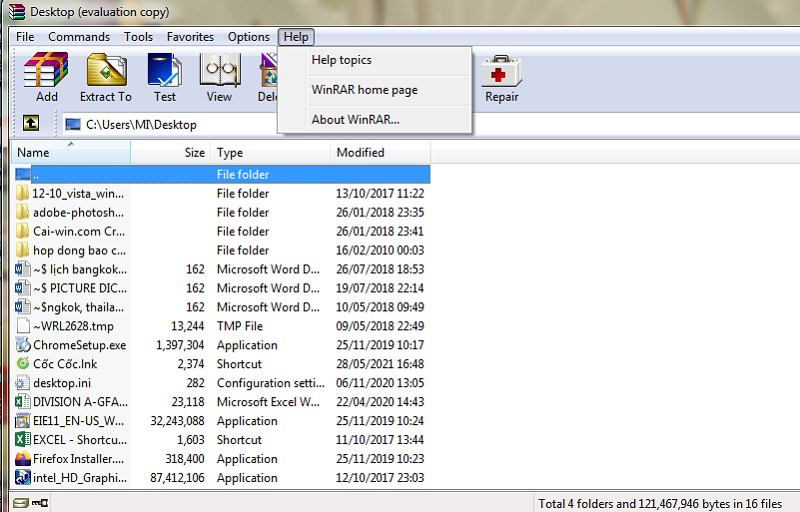Click the Cốc Cốc.lnk green icon

[22, 364]
